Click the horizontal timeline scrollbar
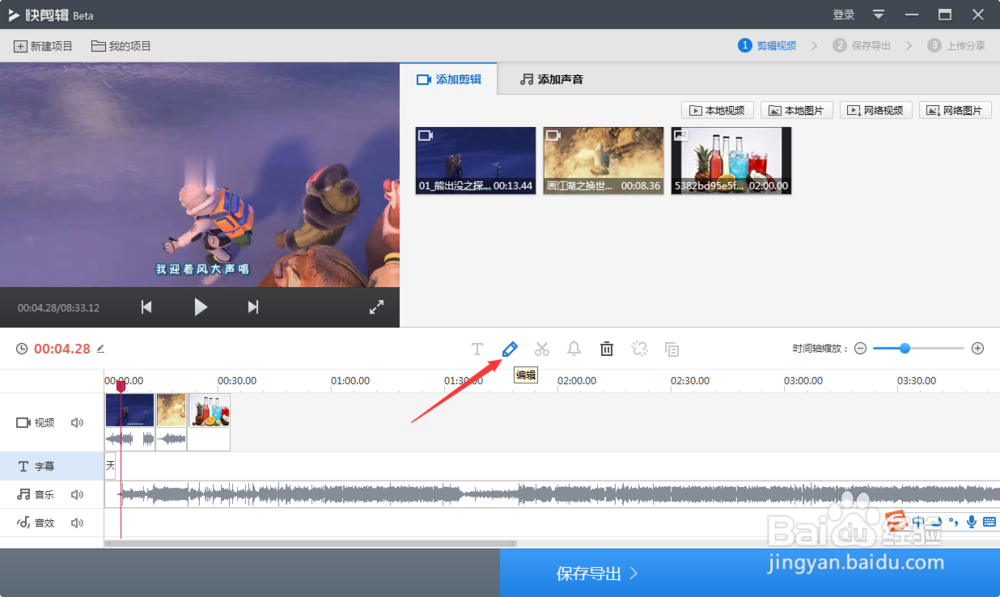The image size is (1000, 597). pyautogui.click(x=311, y=544)
